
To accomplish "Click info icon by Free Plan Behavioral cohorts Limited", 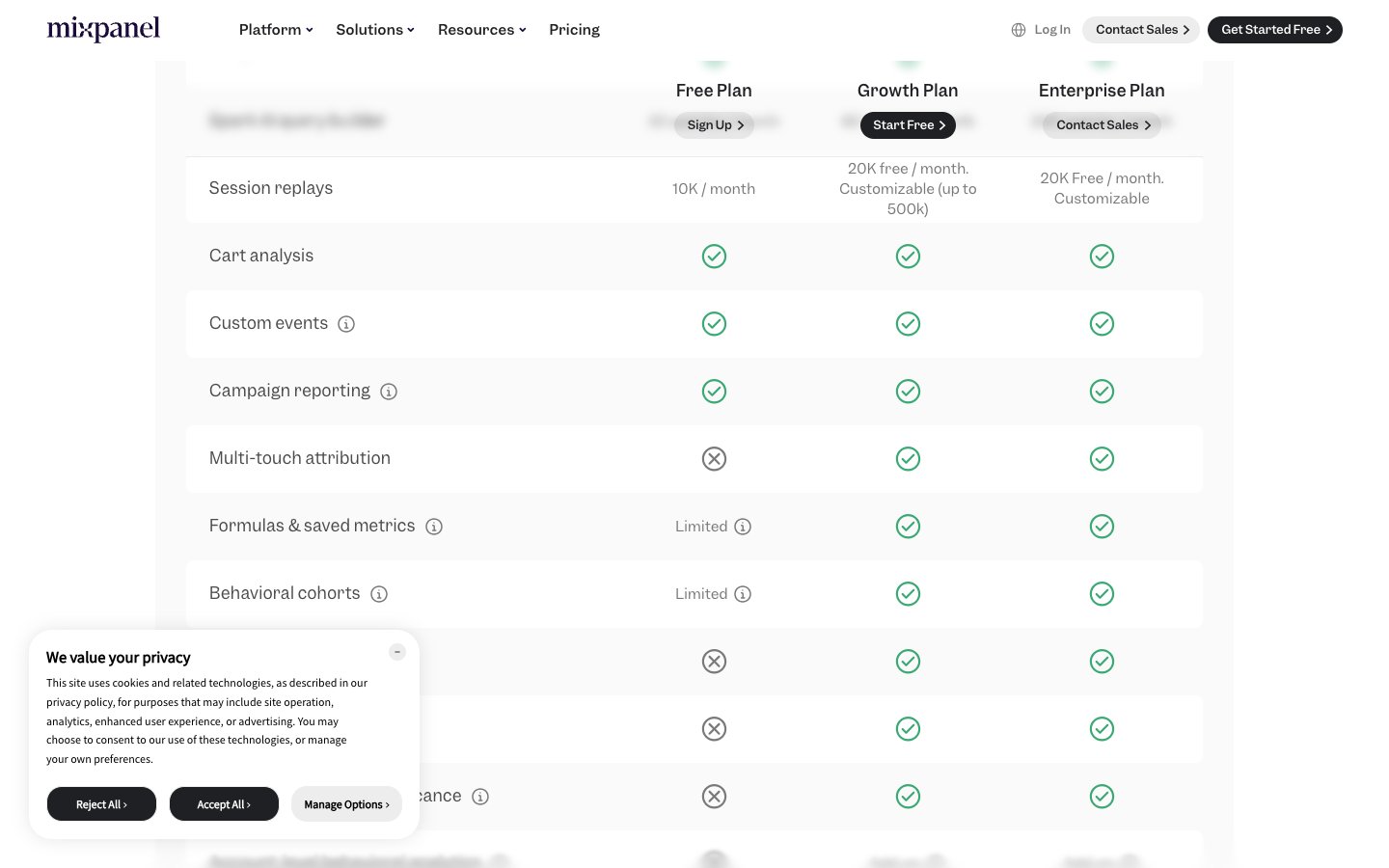I will 743,594.
